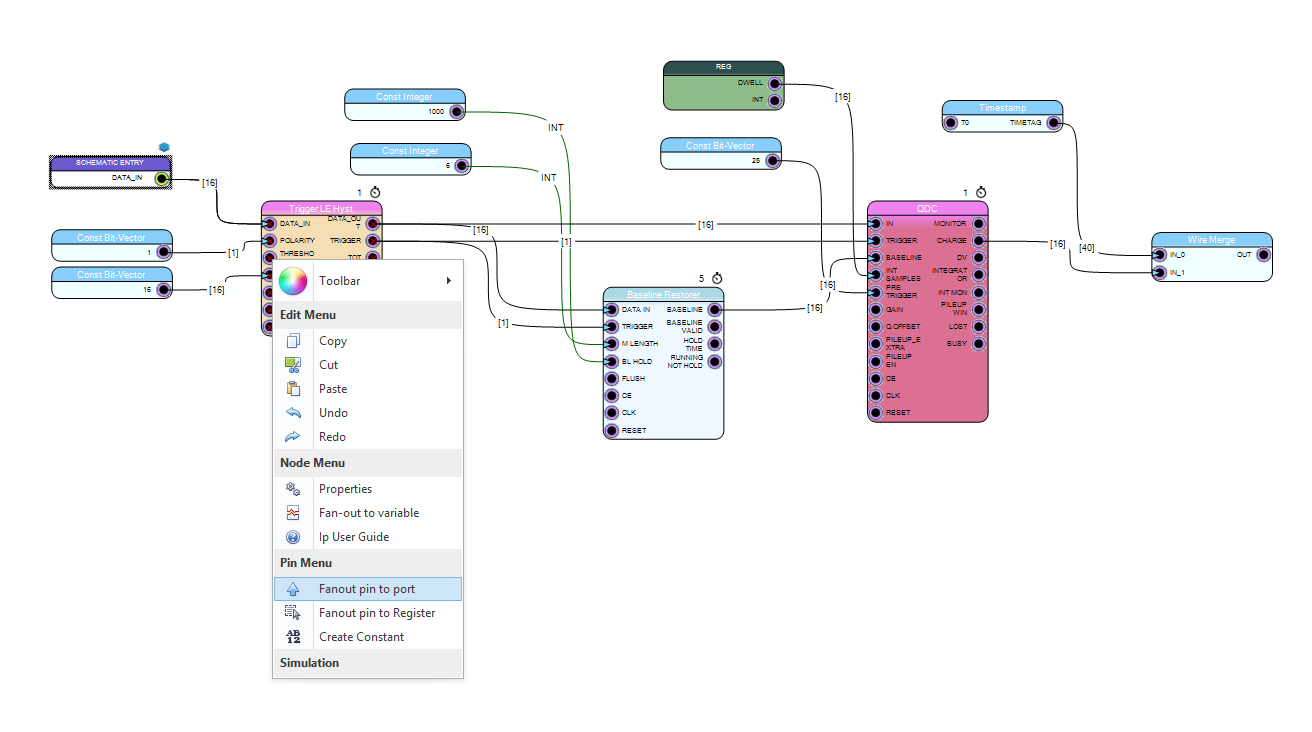Choose Undo in the Edit Menu
The image size is (1312, 732).
[x=368, y=413]
